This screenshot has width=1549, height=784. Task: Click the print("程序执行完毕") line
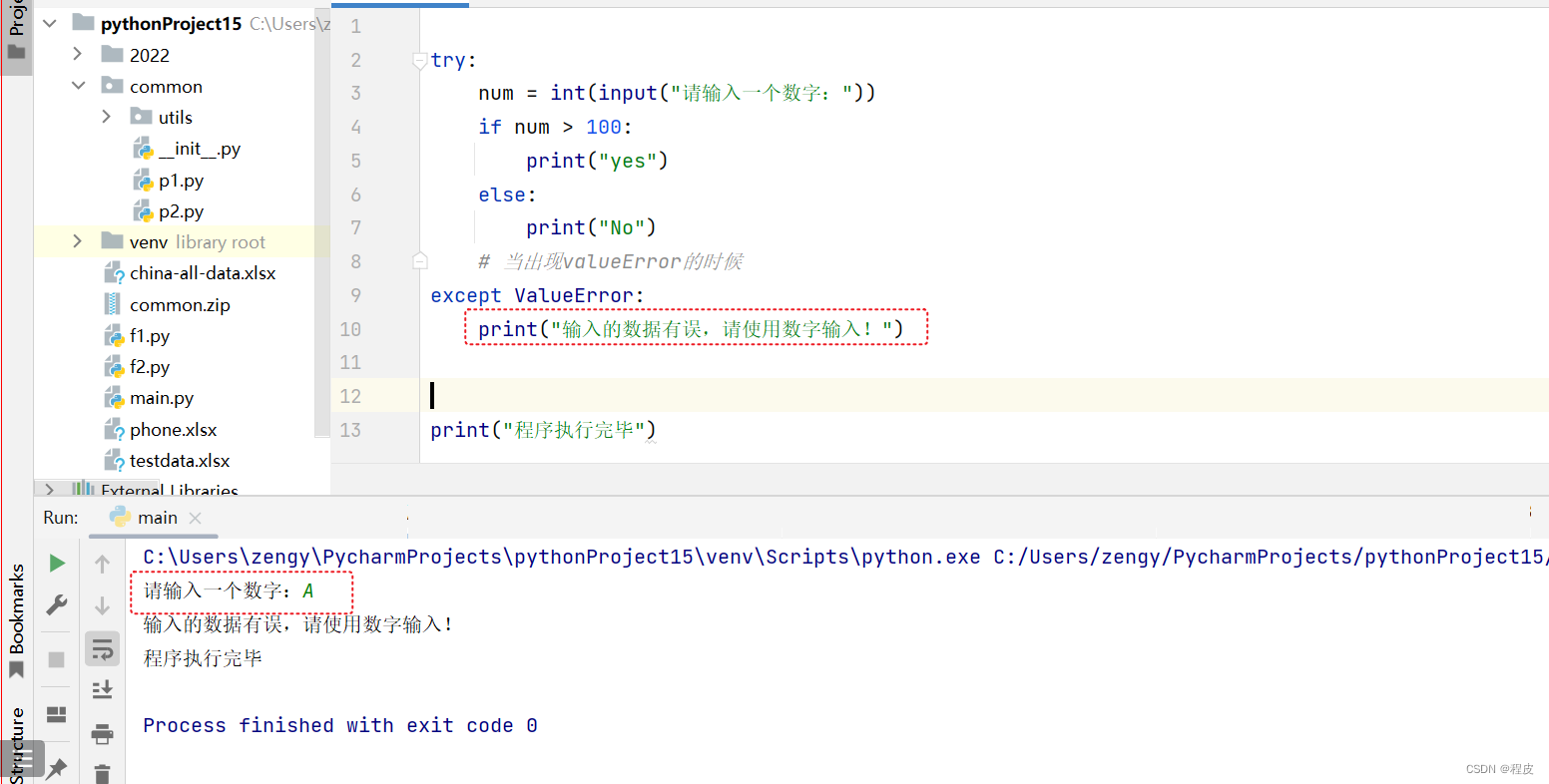[543, 430]
